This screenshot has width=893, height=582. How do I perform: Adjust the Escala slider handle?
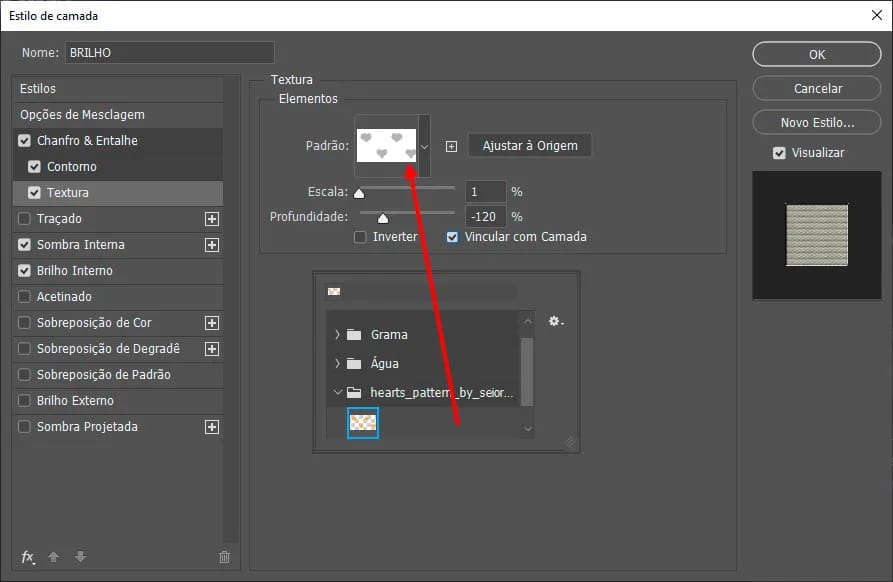(x=359, y=194)
